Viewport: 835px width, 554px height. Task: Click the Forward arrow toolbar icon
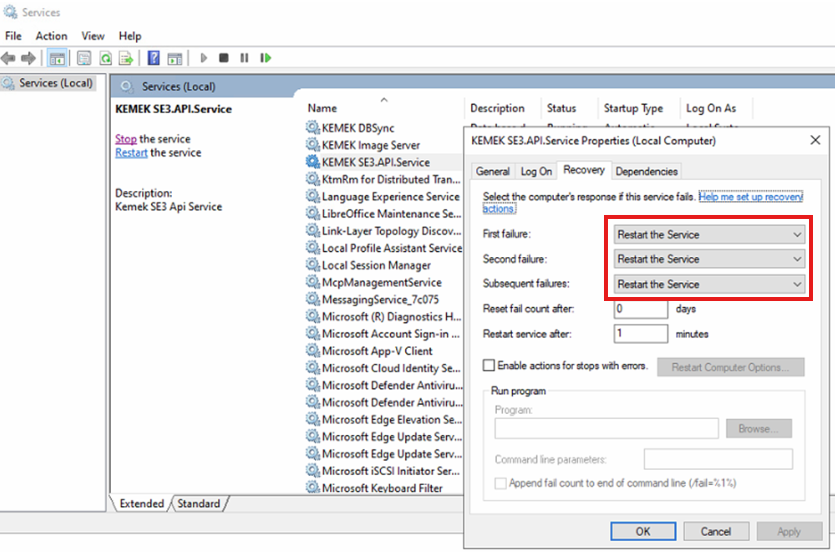coord(28,58)
